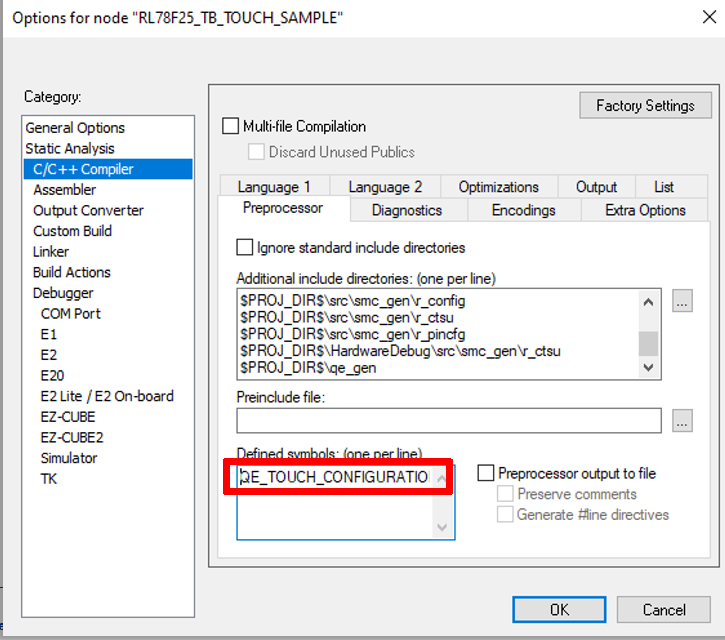Click the browse button for Preinclude file
This screenshot has height=640, width=725.
[x=682, y=420]
